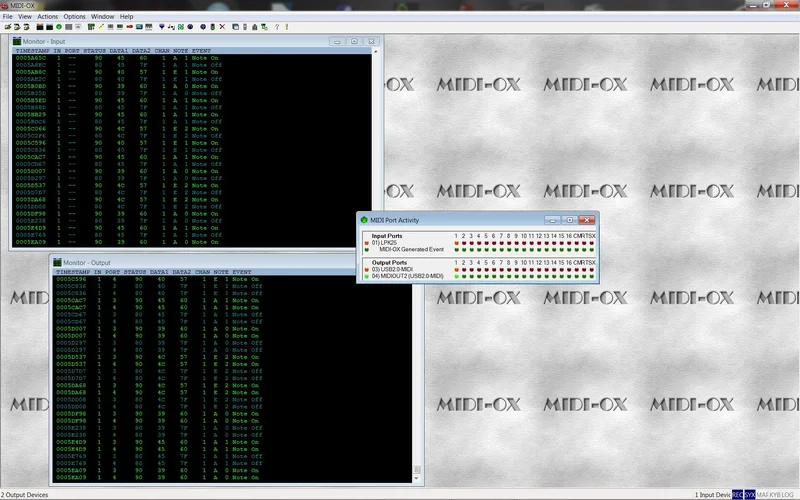
Task: Open the Options menu
Action: [74, 16]
